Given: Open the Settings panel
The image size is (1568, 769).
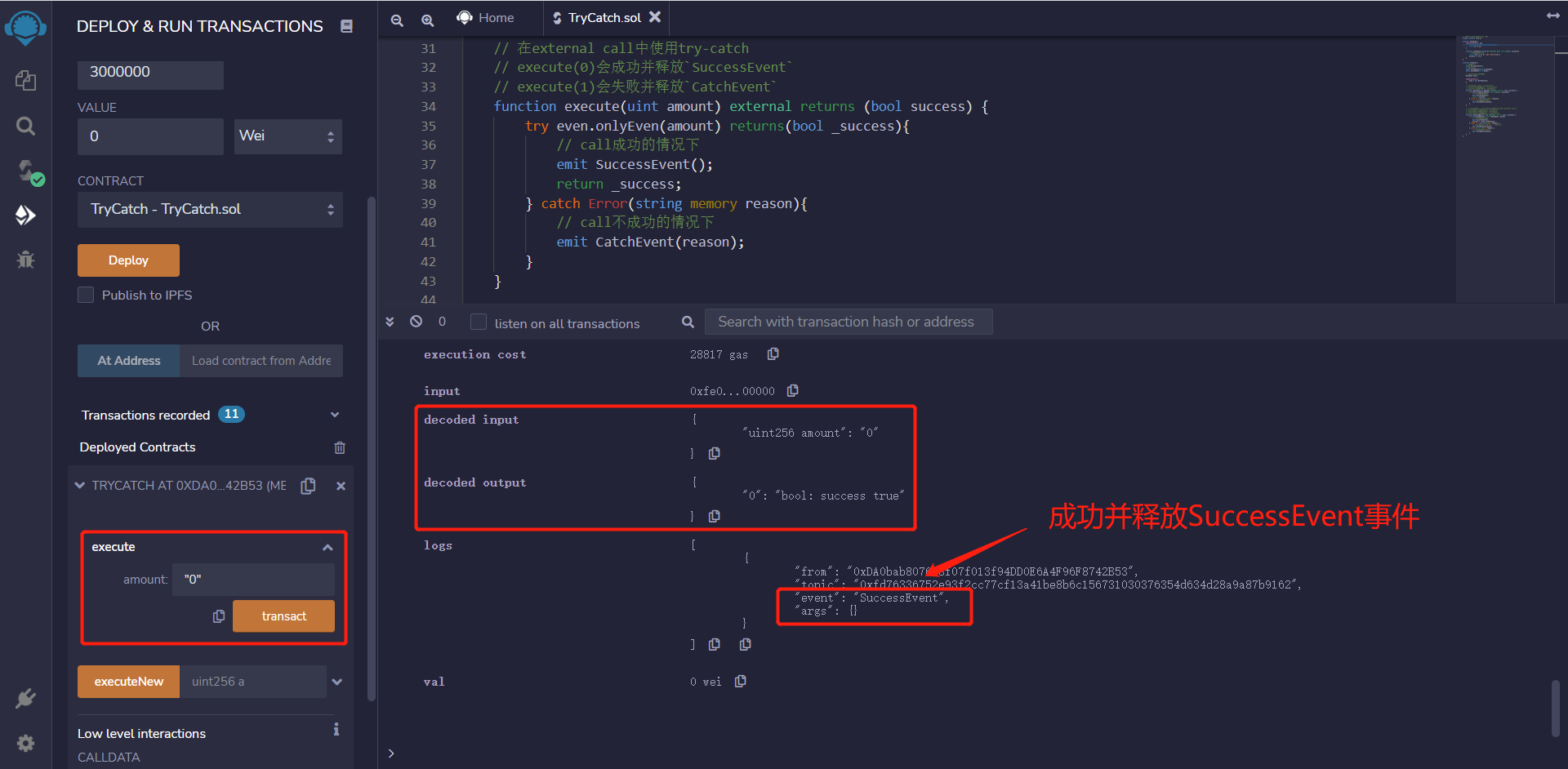Looking at the screenshot, I should tap(25, 743).
